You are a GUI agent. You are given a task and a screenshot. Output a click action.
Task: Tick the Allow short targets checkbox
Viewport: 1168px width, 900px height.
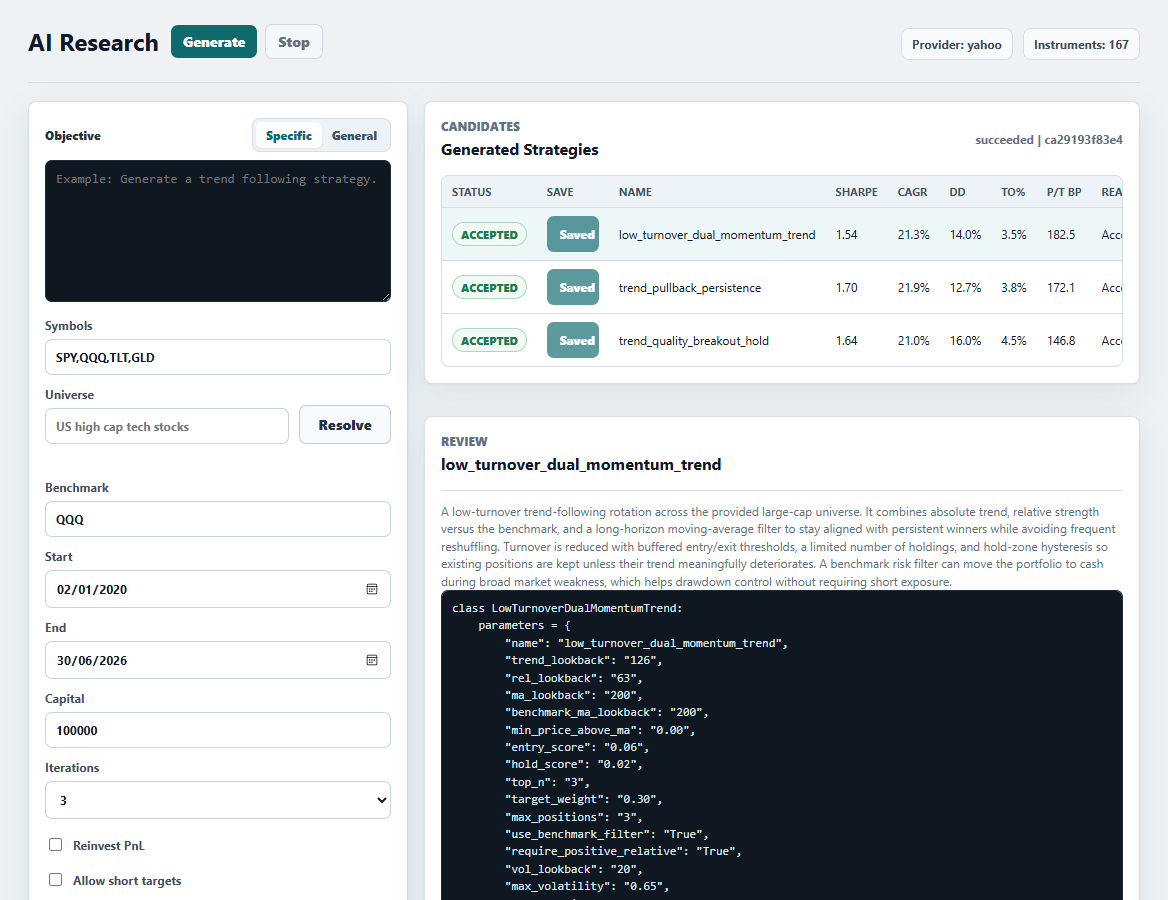tap(56, 880)
